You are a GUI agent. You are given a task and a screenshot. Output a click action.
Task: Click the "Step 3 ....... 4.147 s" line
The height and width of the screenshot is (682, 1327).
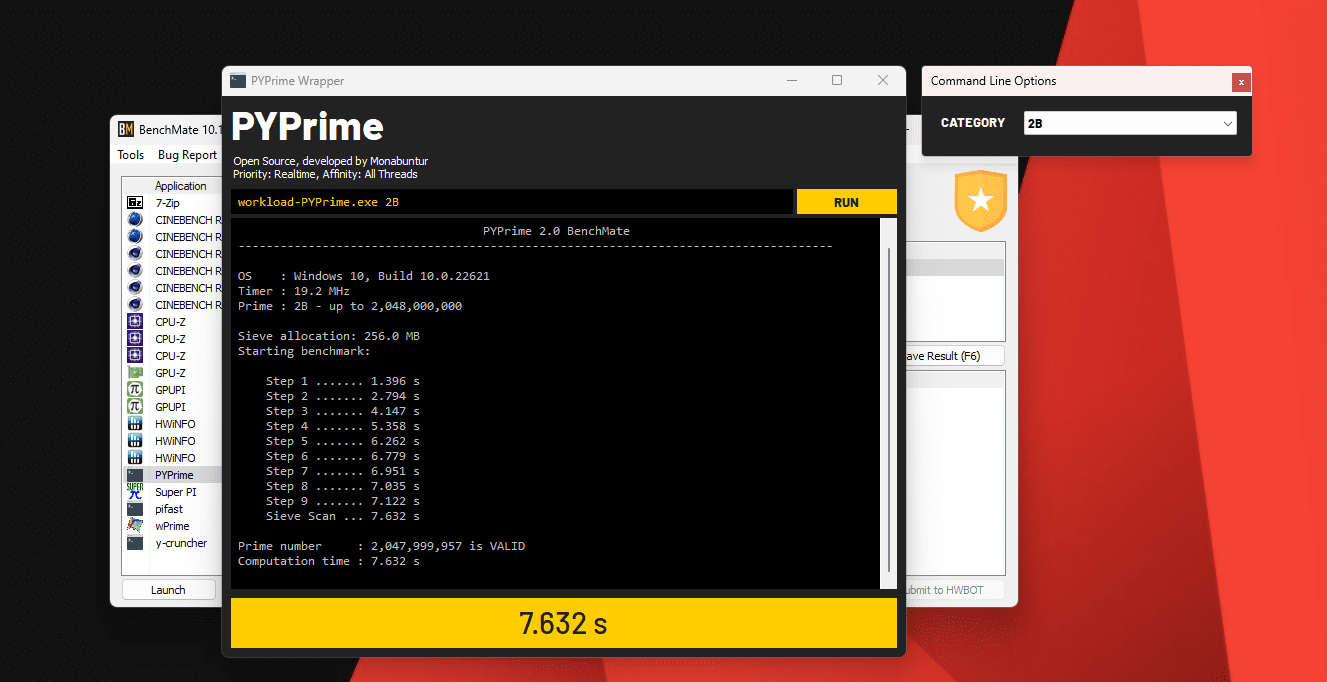[x=343, y=411]
